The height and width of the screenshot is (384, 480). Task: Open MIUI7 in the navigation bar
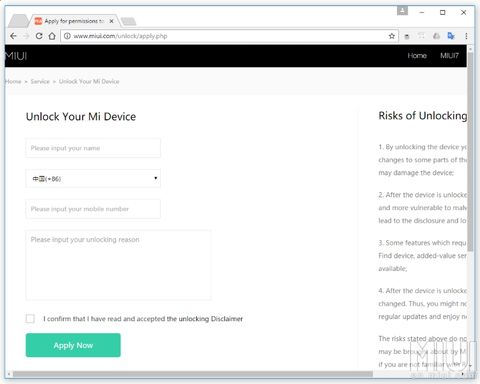click(449, 56)
